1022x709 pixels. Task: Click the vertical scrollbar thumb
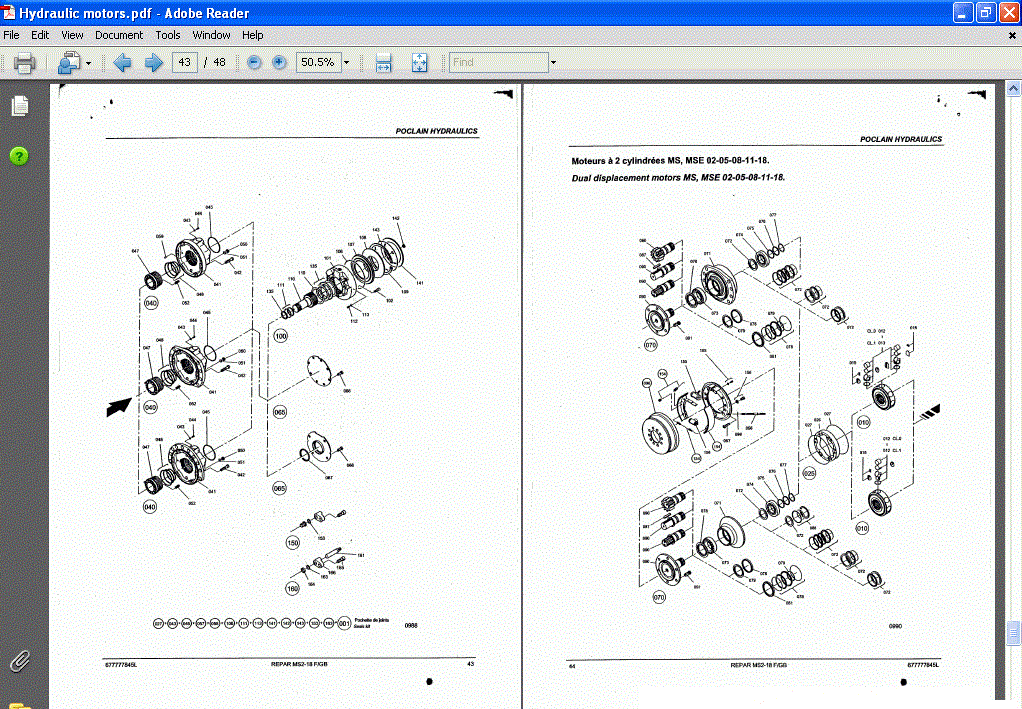click(1013, 636)
